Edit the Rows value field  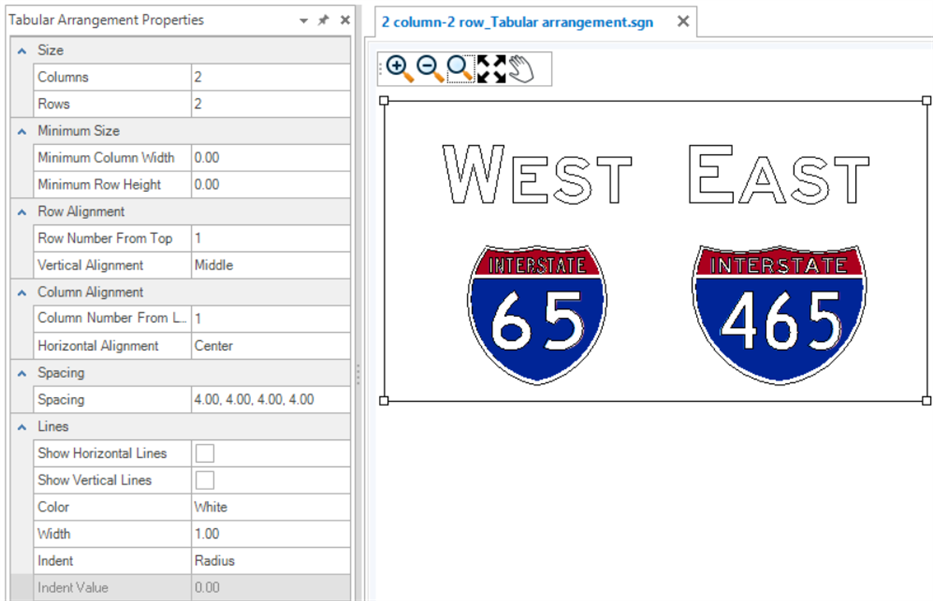[271, 104]
